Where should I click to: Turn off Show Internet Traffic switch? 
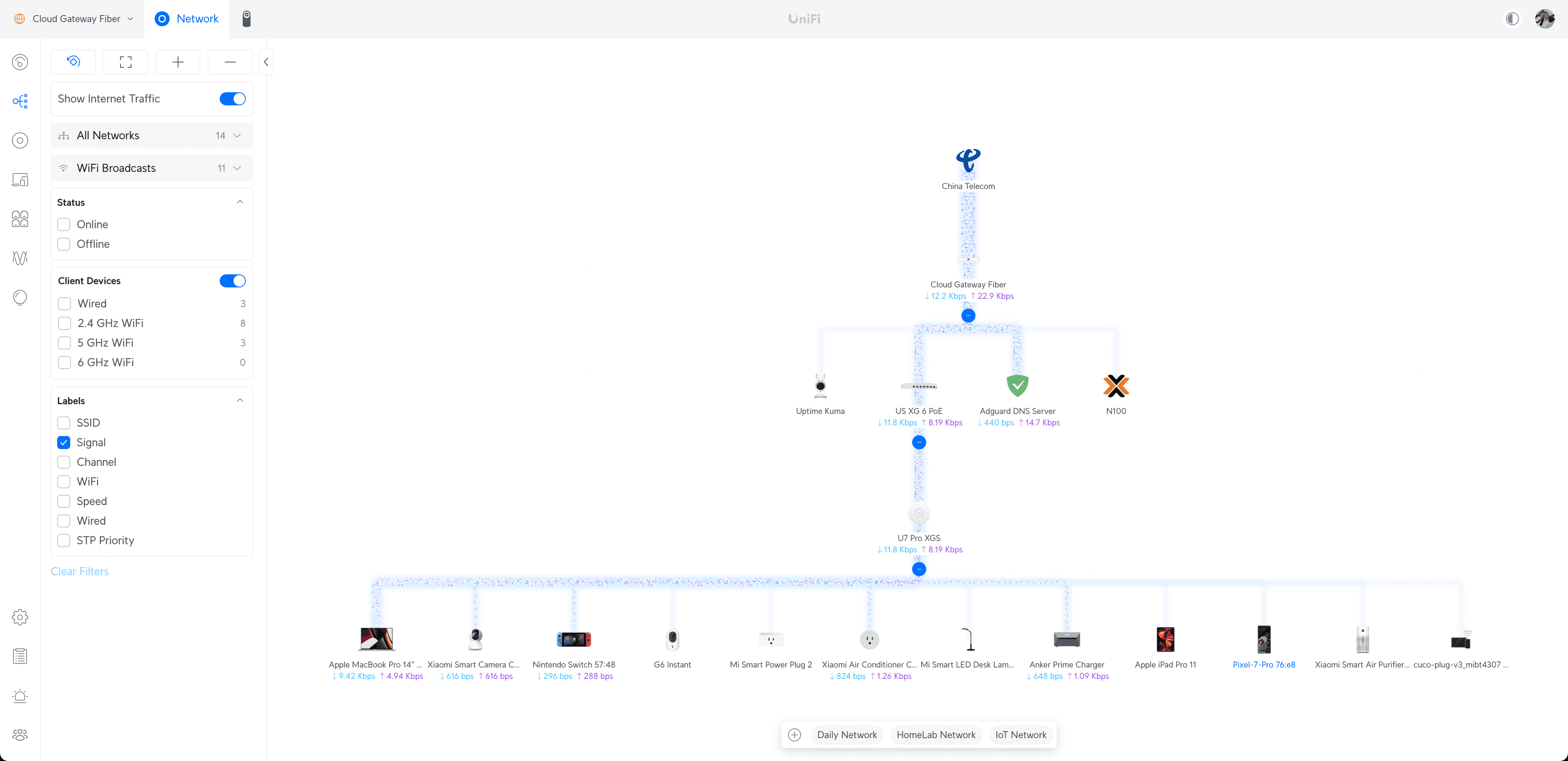click(x=232, y=99)
